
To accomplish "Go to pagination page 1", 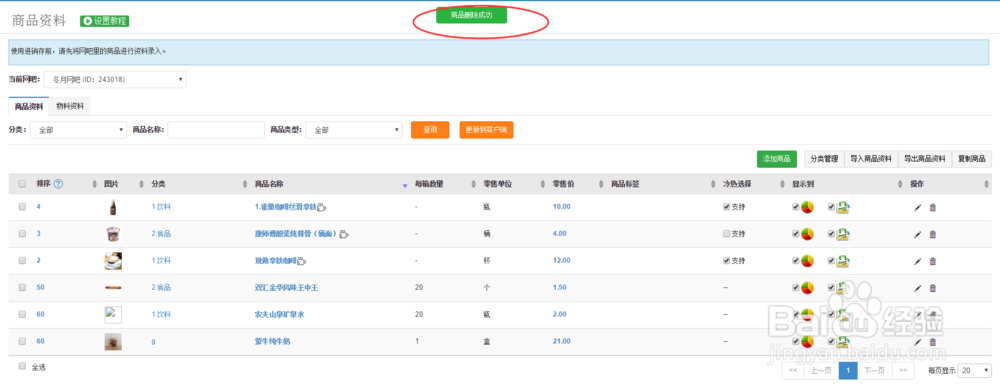I will coord(848,370).
